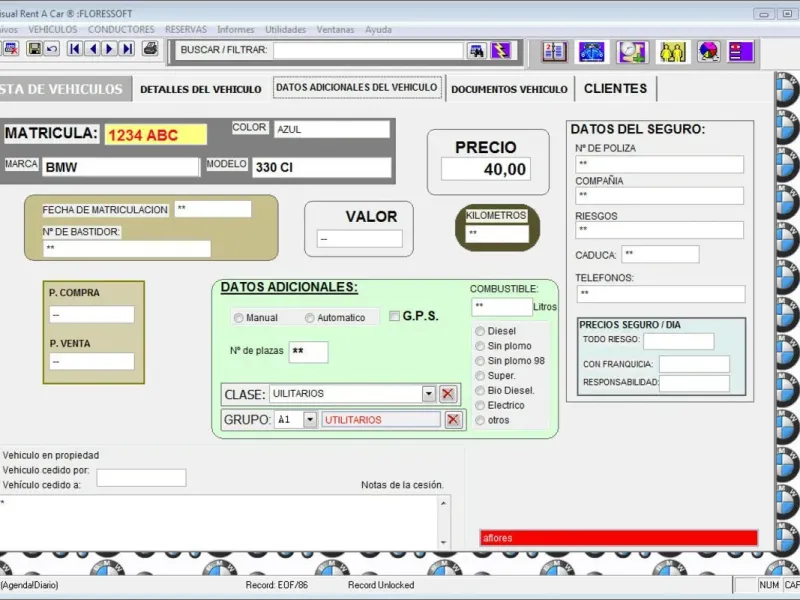800x600 pixels.
Task: Click the KILOMETROS input field
Action: 497,233
